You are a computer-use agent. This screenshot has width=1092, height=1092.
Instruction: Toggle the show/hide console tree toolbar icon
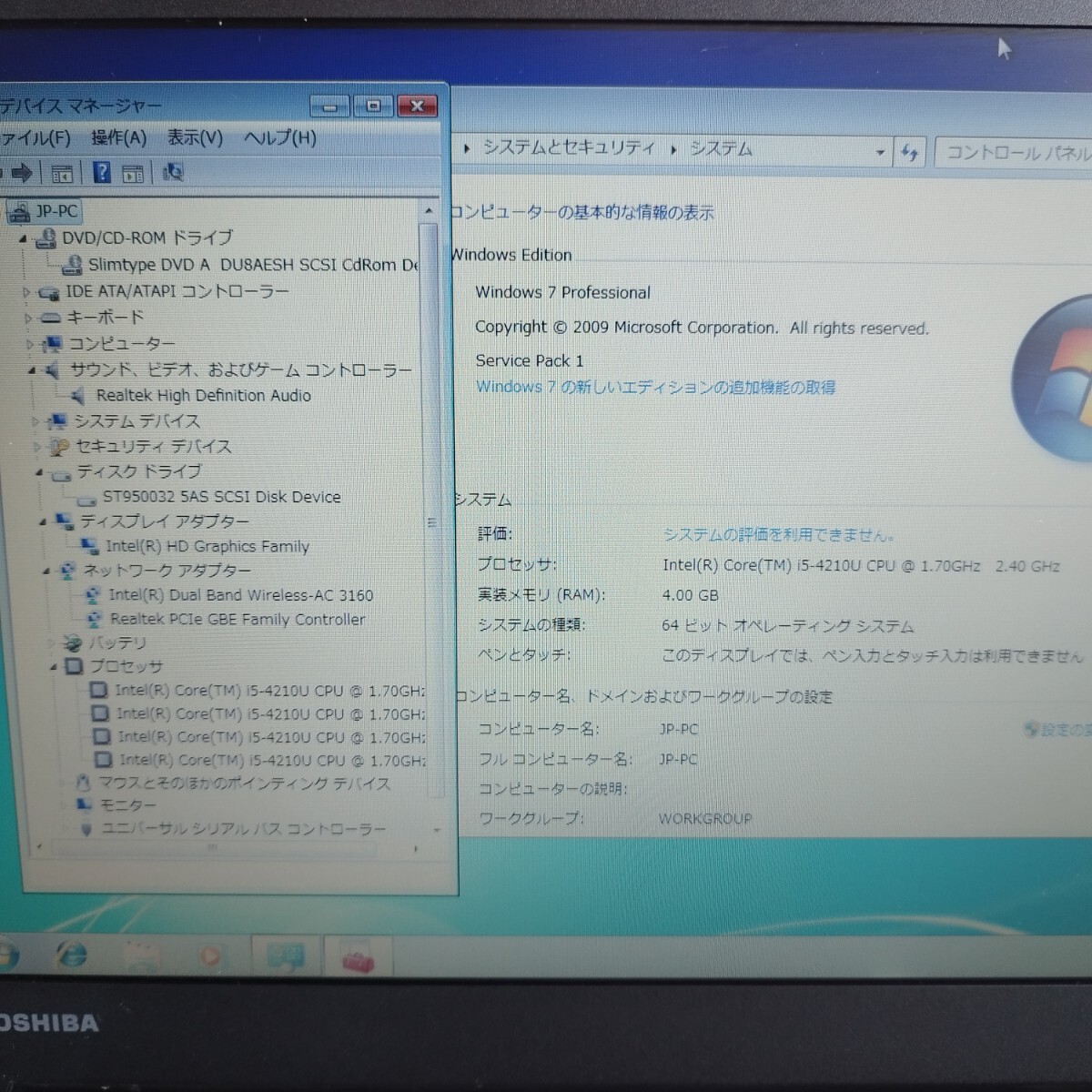click(61, 172)
